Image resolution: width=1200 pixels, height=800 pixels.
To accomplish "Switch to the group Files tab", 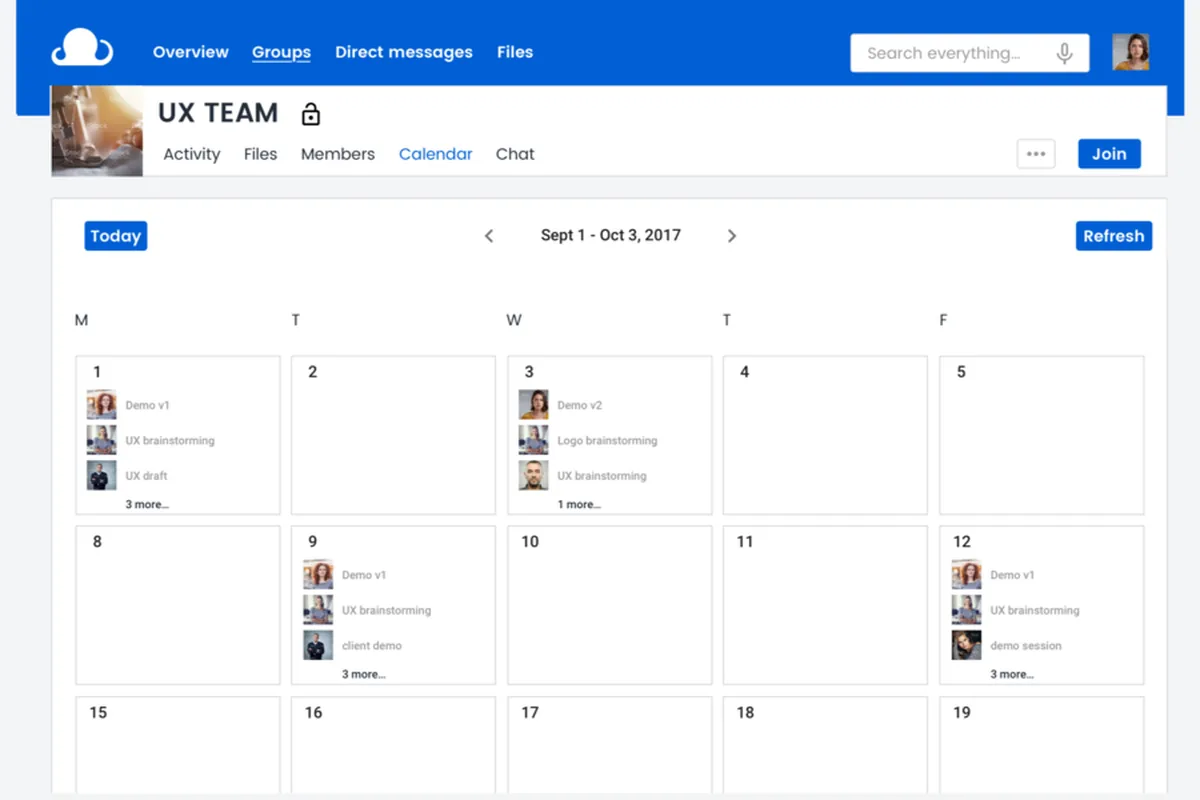I will point(260,154).
